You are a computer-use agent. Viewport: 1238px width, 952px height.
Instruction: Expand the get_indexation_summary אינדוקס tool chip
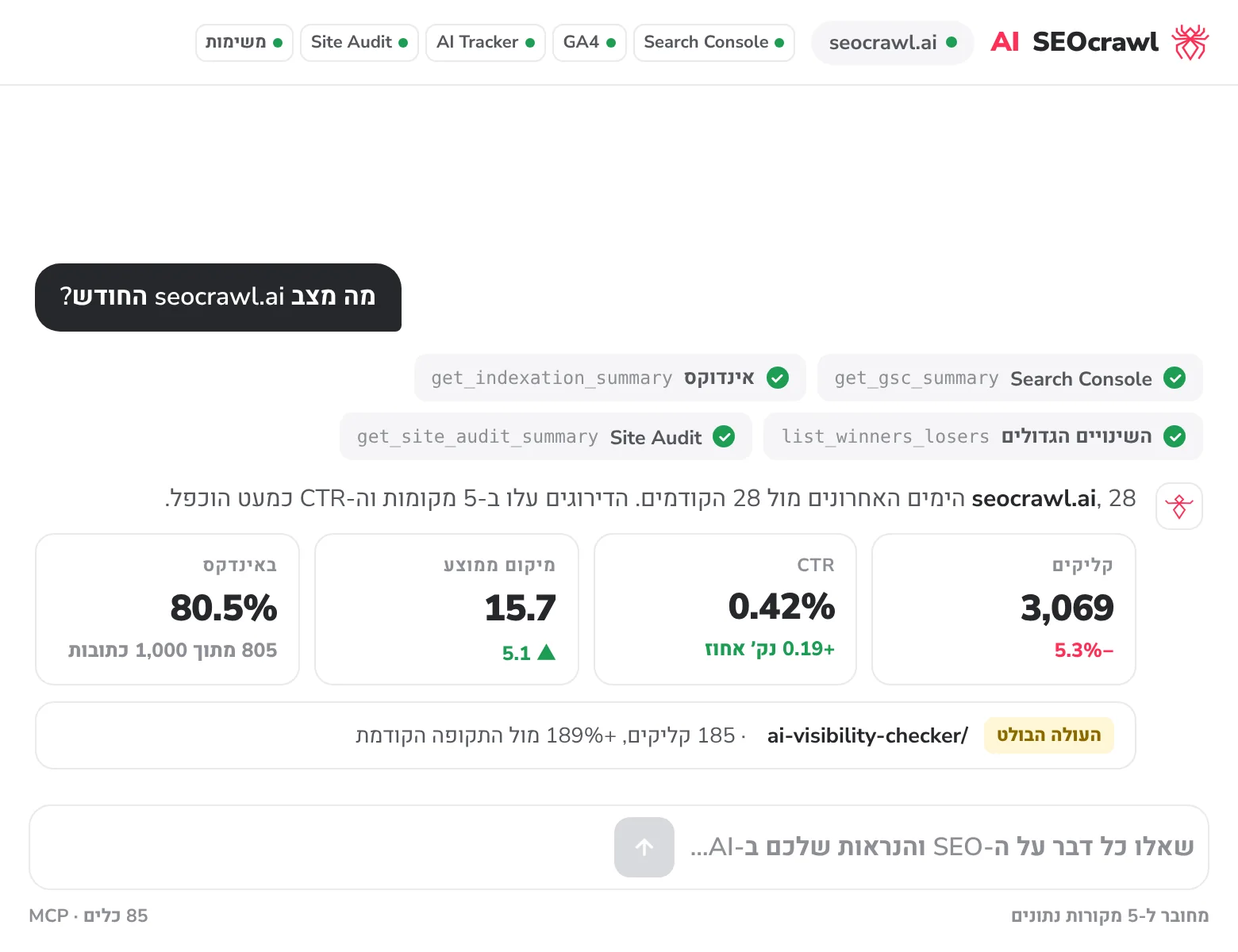tap(609, 378)
